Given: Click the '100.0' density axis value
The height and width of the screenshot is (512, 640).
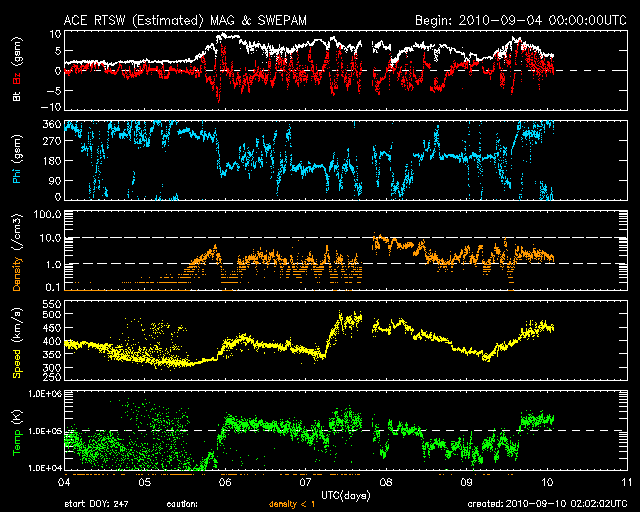Looking at the screenshot, I should pos(47,214).
